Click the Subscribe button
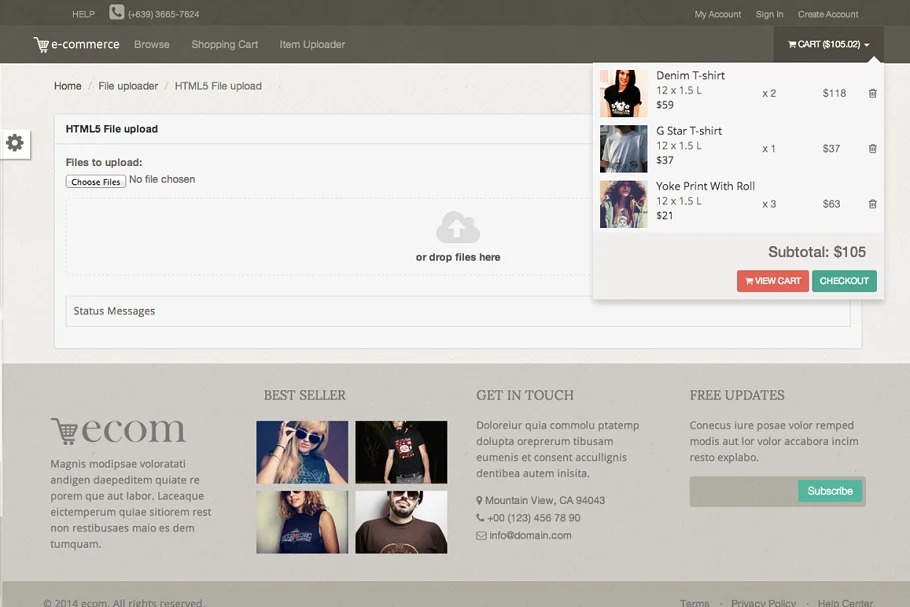Image resolution: width=910 pixels, height=607 pixels. pyautogui.click(x=830, y=491)
